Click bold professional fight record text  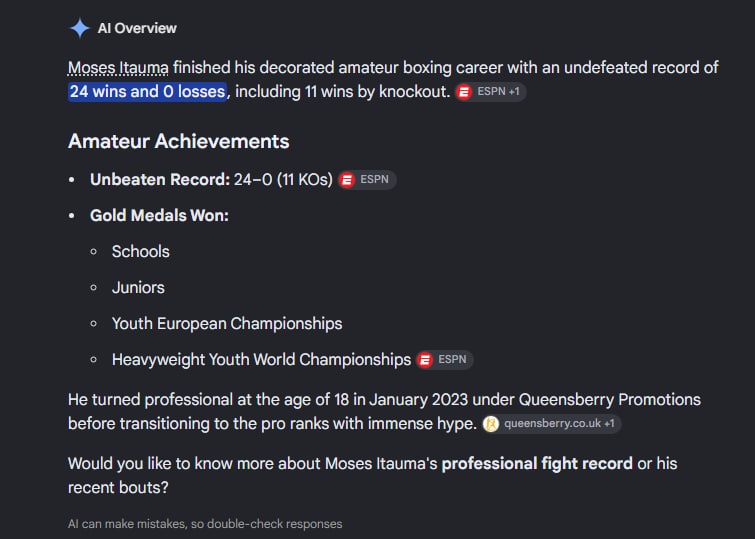[537, 463]
